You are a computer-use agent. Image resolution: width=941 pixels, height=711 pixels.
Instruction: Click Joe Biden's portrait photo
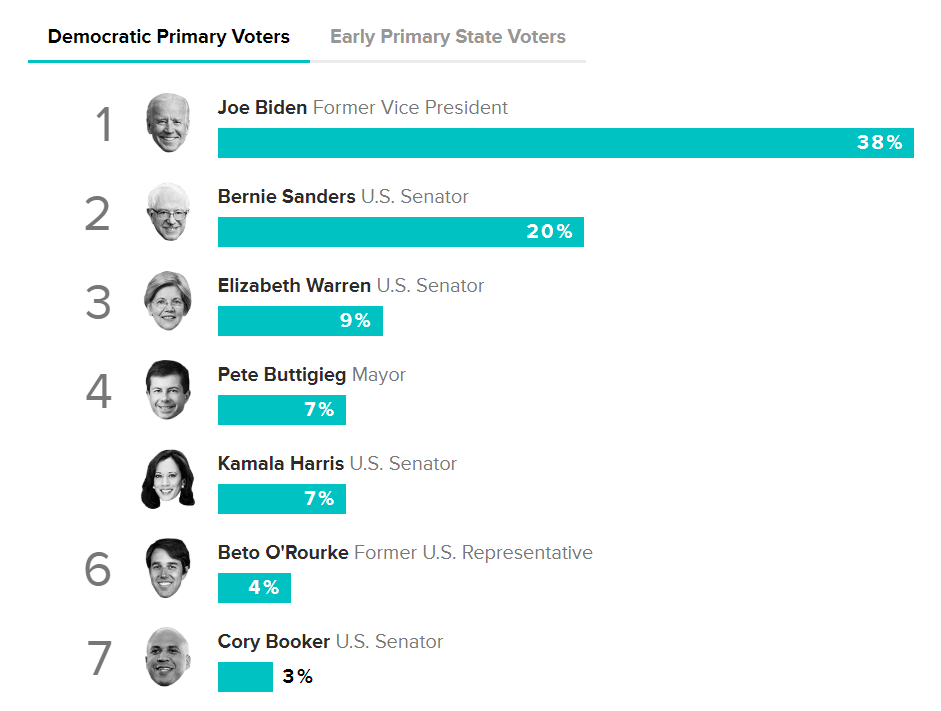pyautogui.click(x=167, y=123)
